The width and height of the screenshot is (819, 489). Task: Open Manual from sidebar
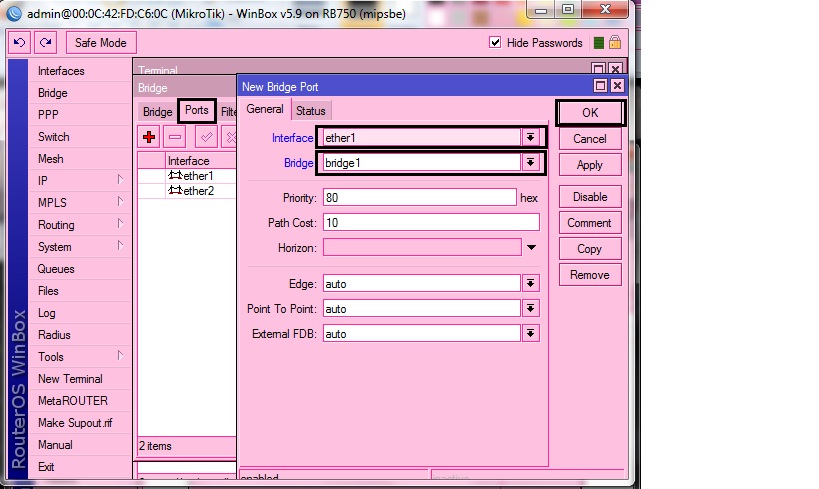55,445
